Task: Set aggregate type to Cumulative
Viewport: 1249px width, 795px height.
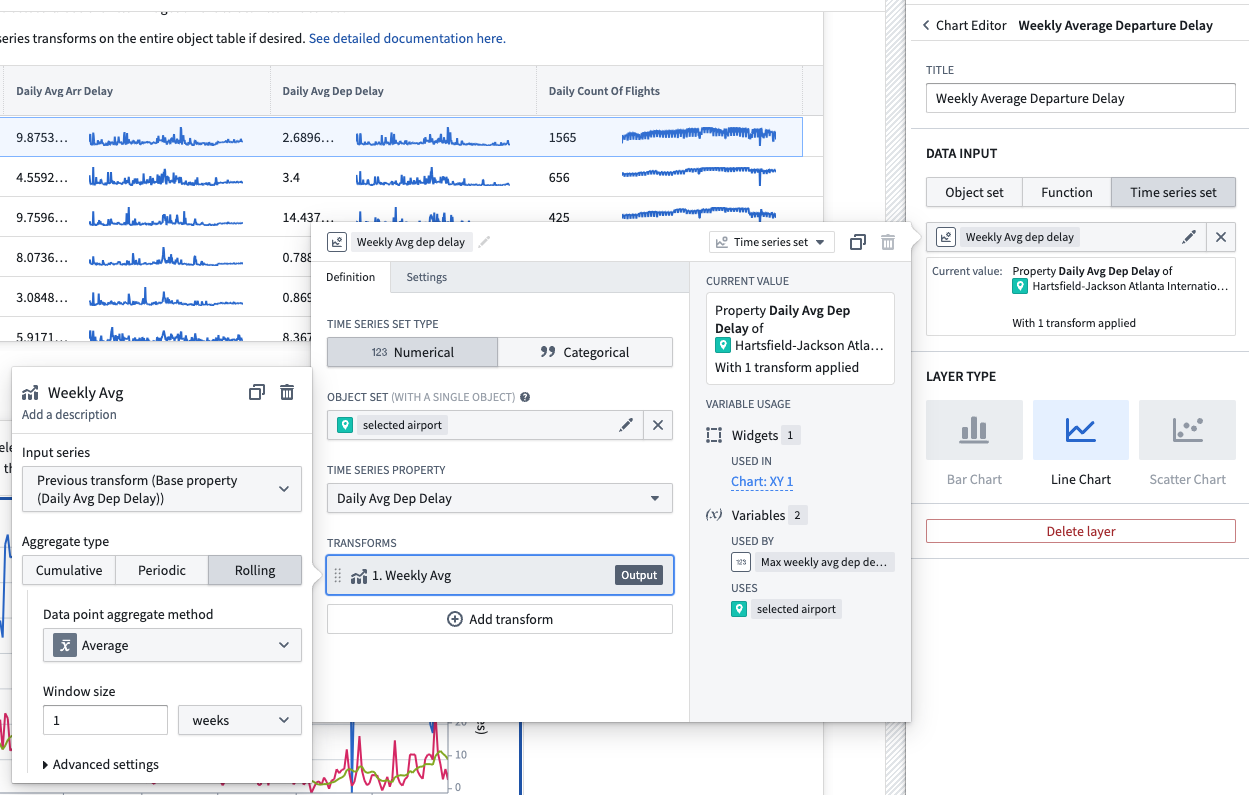Action: pyautogui.click(x=69, y=570)
